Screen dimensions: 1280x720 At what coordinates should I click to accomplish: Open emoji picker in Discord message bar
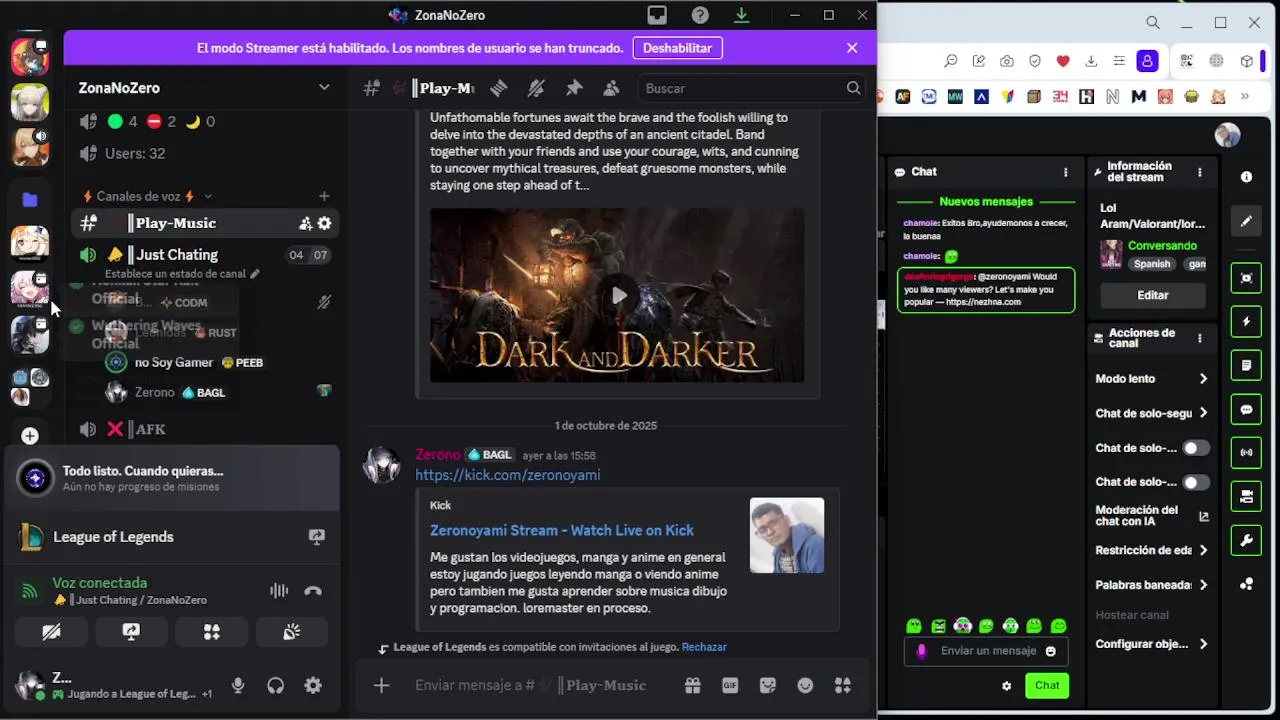805,685
